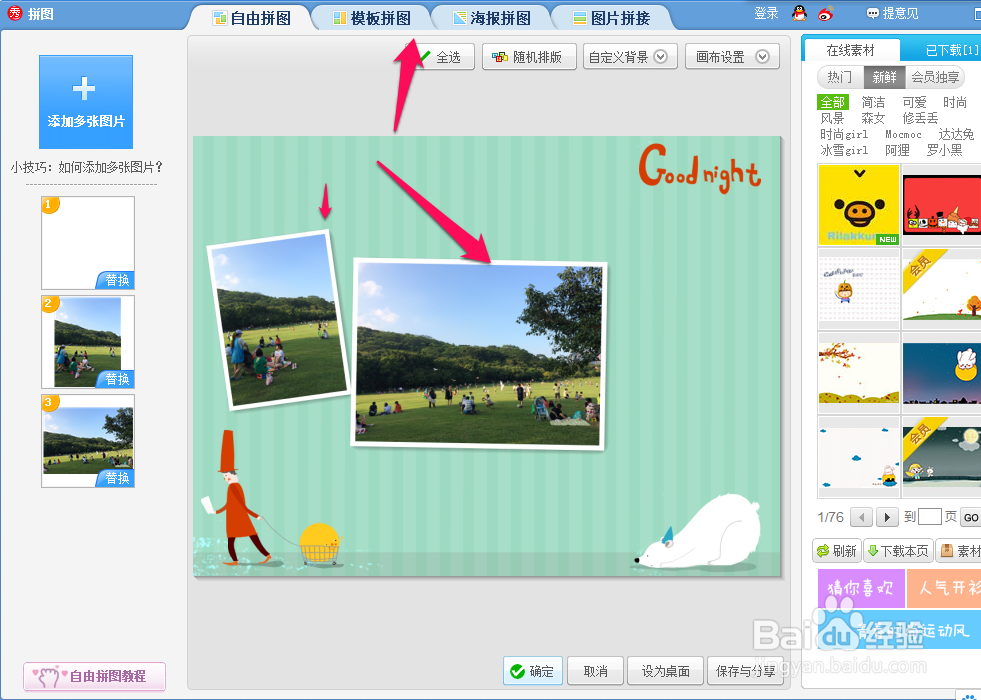This screenshot has width=981, height=700.
Task: Choose the 全部 category
Action: tap(833, 102)
